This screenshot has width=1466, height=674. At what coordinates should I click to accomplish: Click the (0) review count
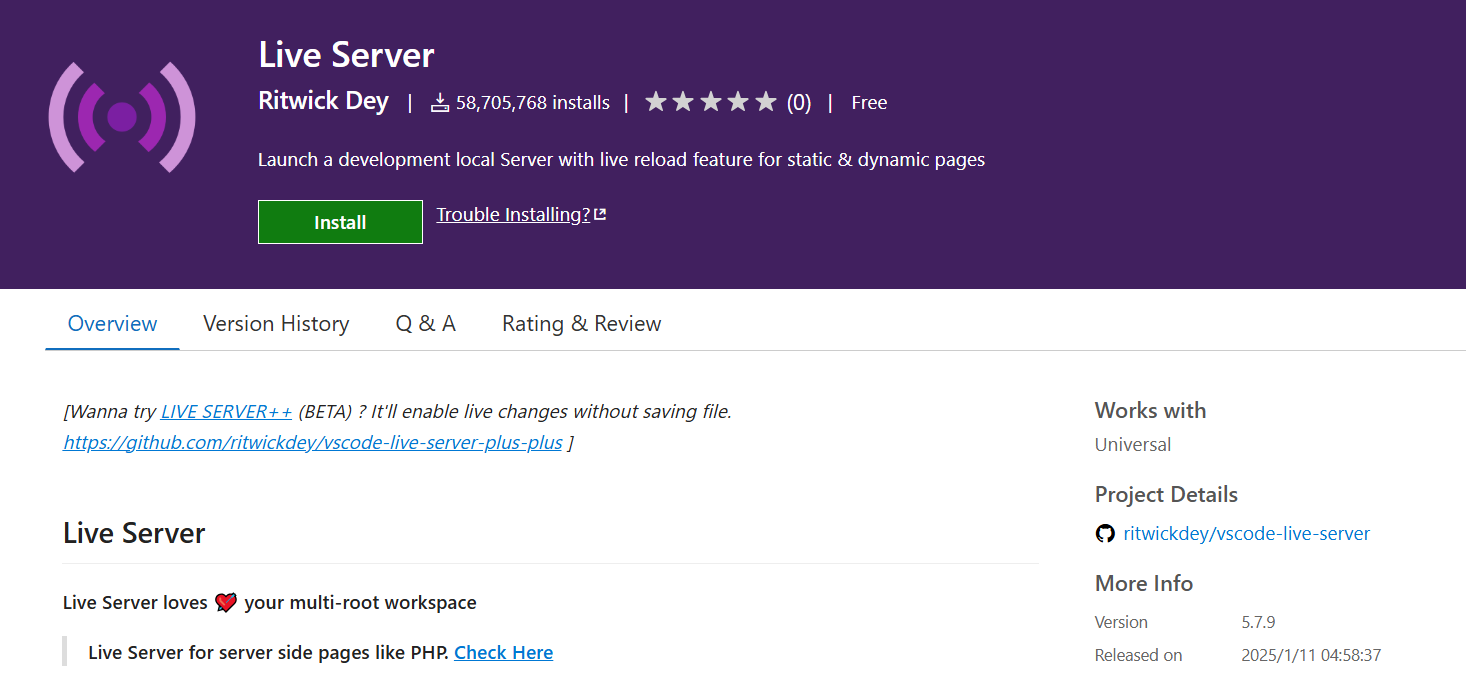tap(799, 102)
